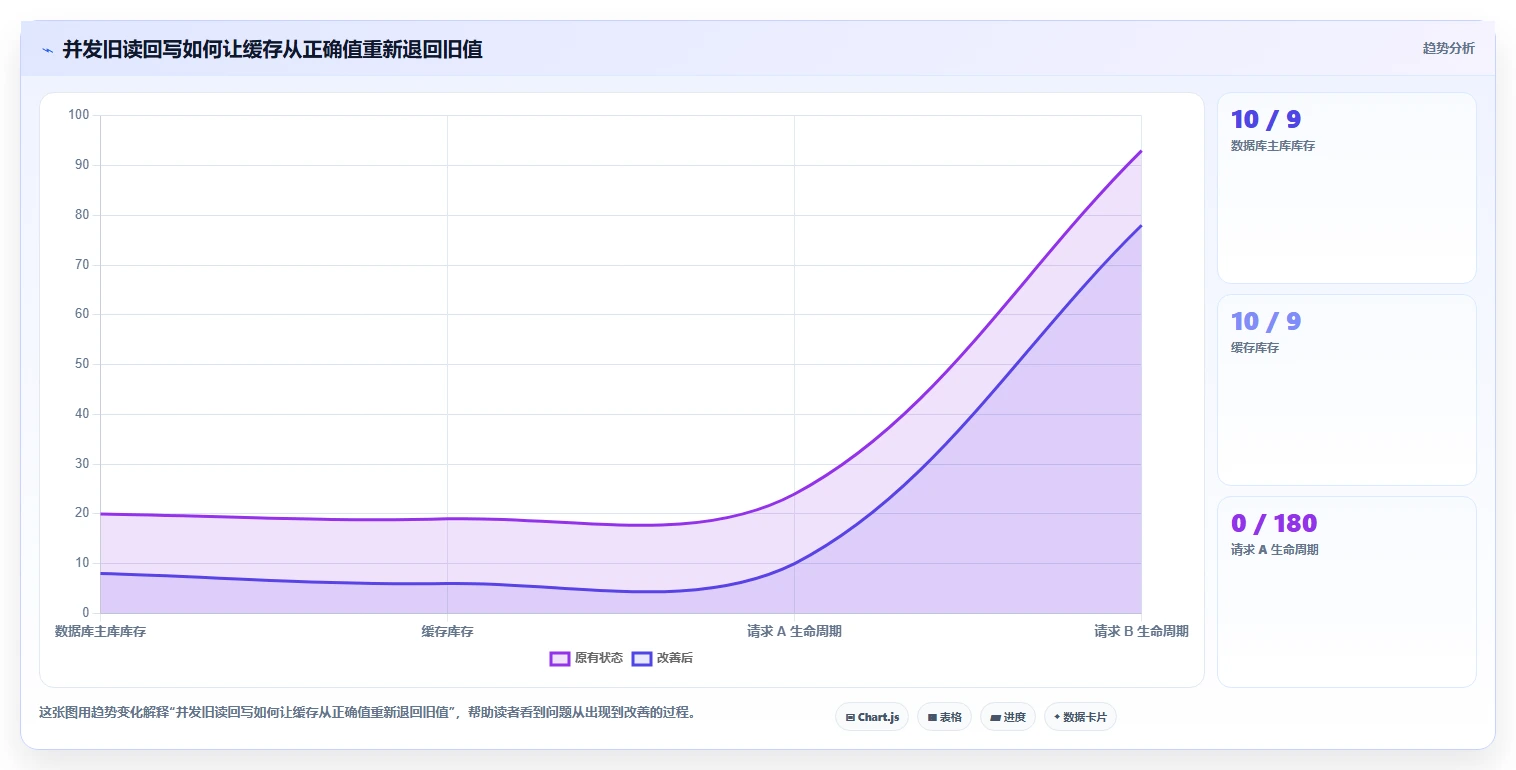Click the 数据库主库库存 card label
Viewport: 1516px width, 770px height.
click(x=1273, y=146)
